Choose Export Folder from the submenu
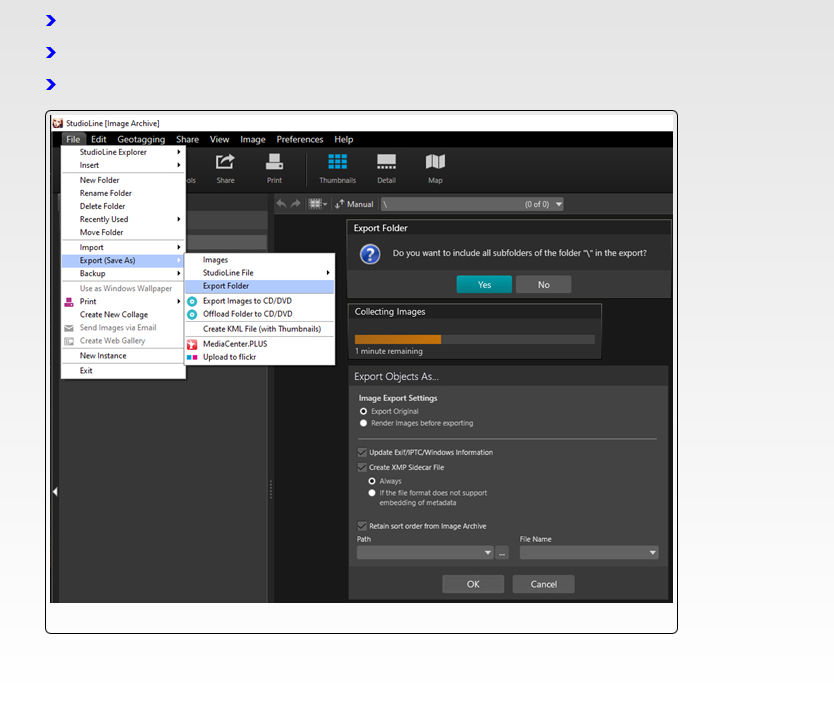834x709 pixels. (226, 286)
